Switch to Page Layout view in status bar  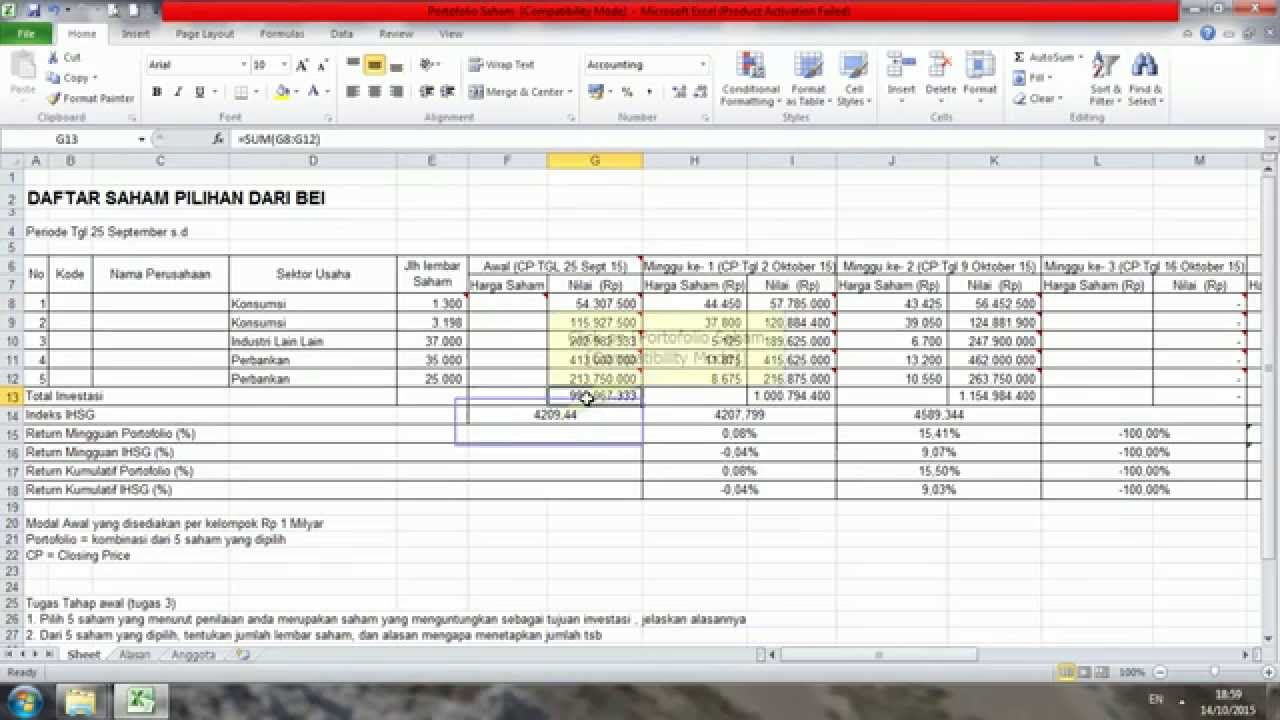pos(1083,673)
